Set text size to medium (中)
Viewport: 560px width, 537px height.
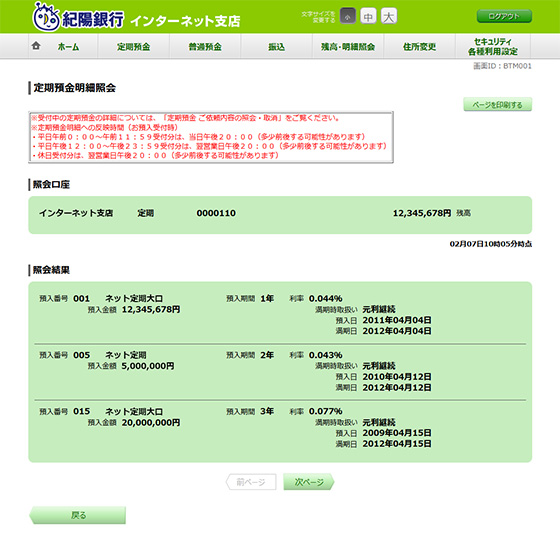pos(368,16)
